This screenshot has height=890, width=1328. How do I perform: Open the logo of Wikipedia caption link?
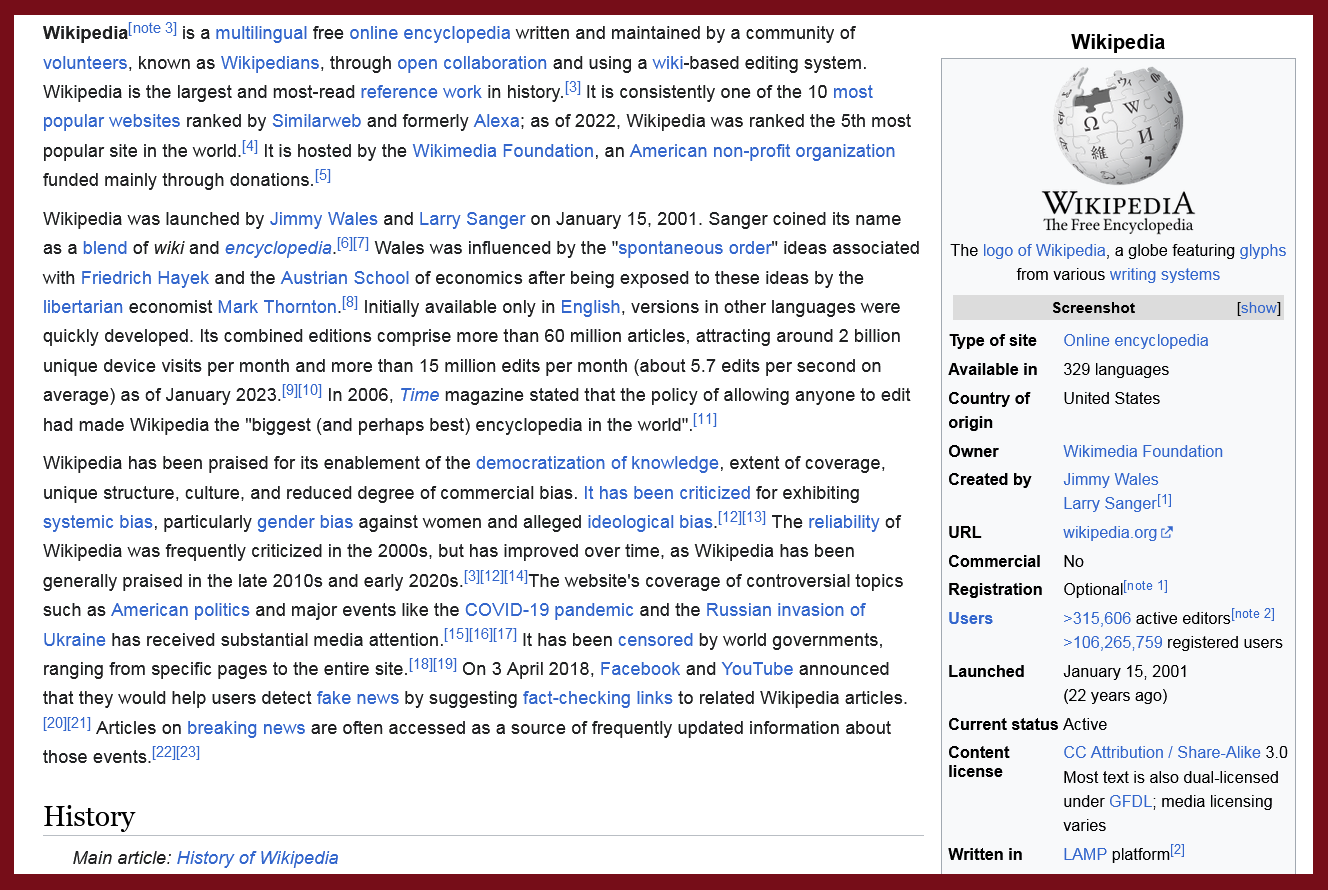point(1044,250)
